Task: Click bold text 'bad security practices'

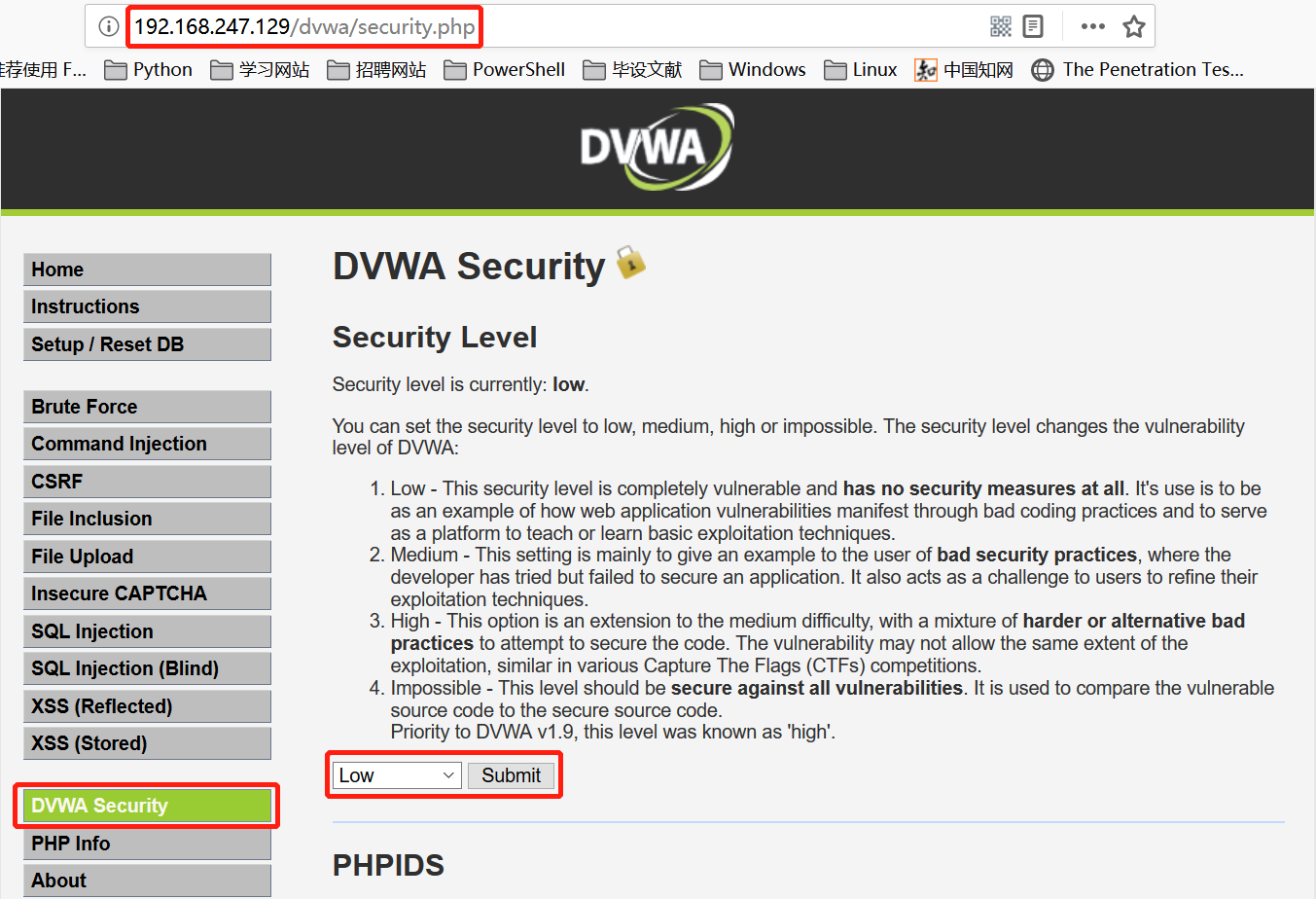Action: click(x=1037, y=555)
